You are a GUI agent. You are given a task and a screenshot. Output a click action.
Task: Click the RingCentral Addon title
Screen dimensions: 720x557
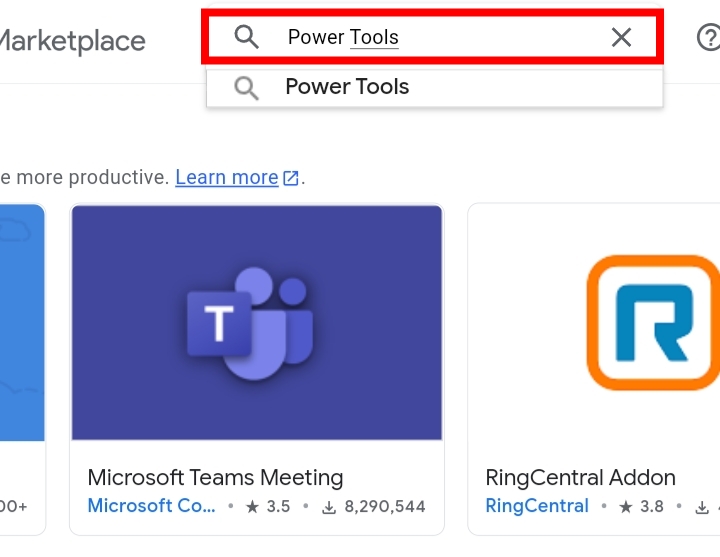[x=580, y=478]
